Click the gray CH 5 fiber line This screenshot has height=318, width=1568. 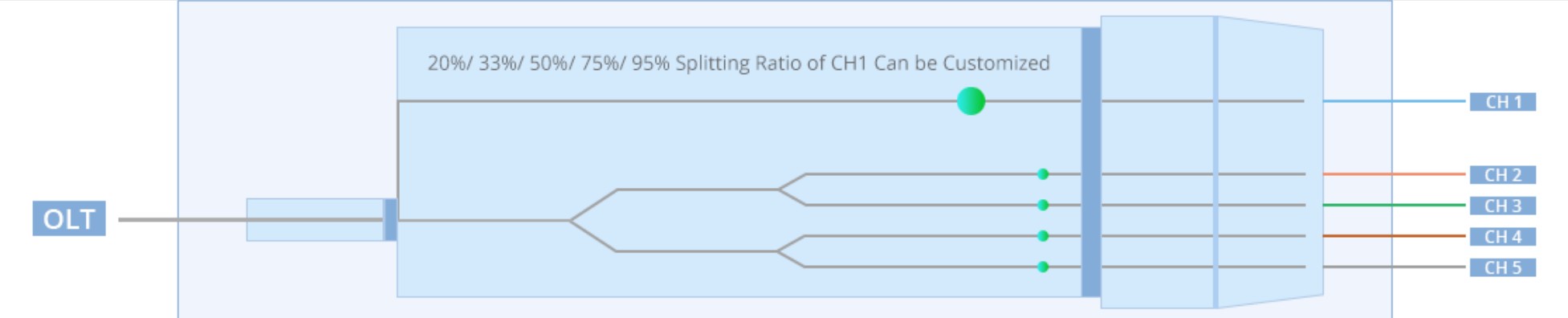[x=1395, y=267]
